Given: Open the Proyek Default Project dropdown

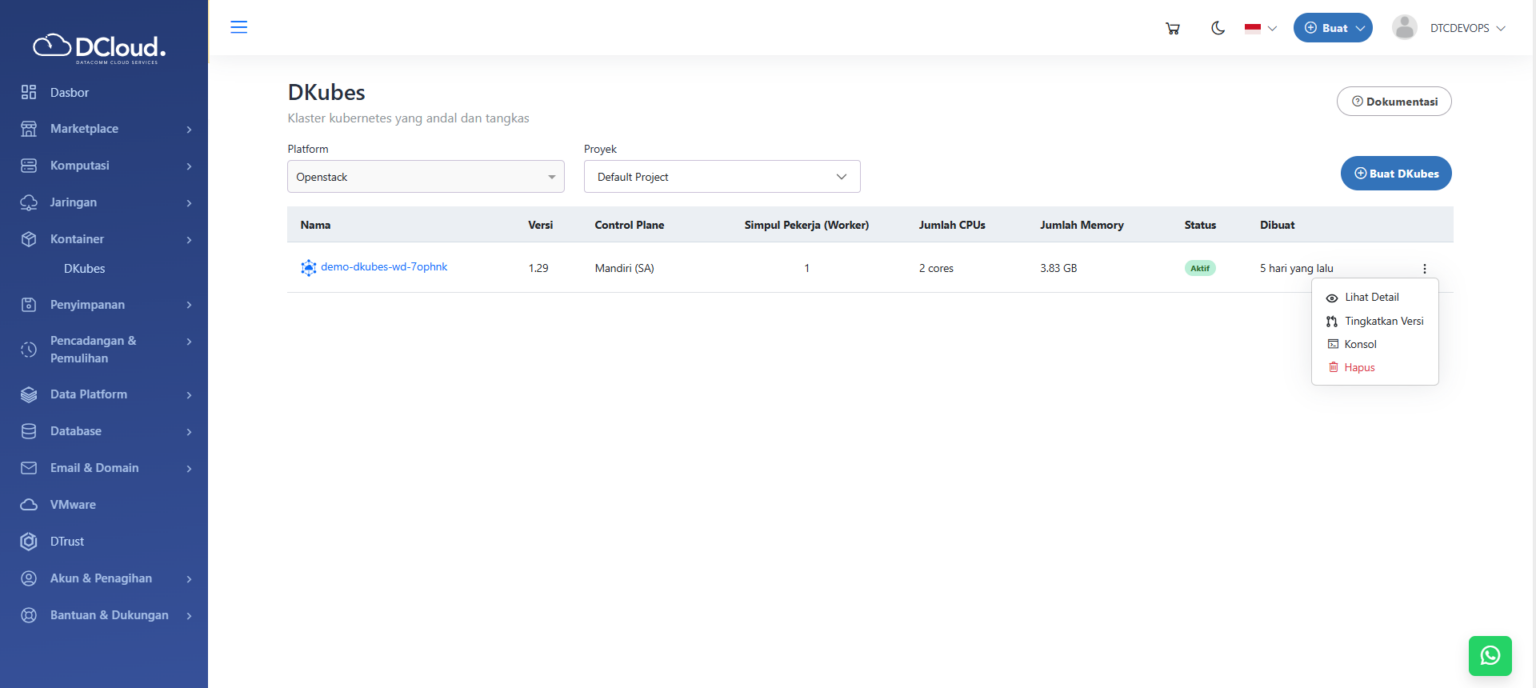Looking at the screenshot, I should coord(722,177).
